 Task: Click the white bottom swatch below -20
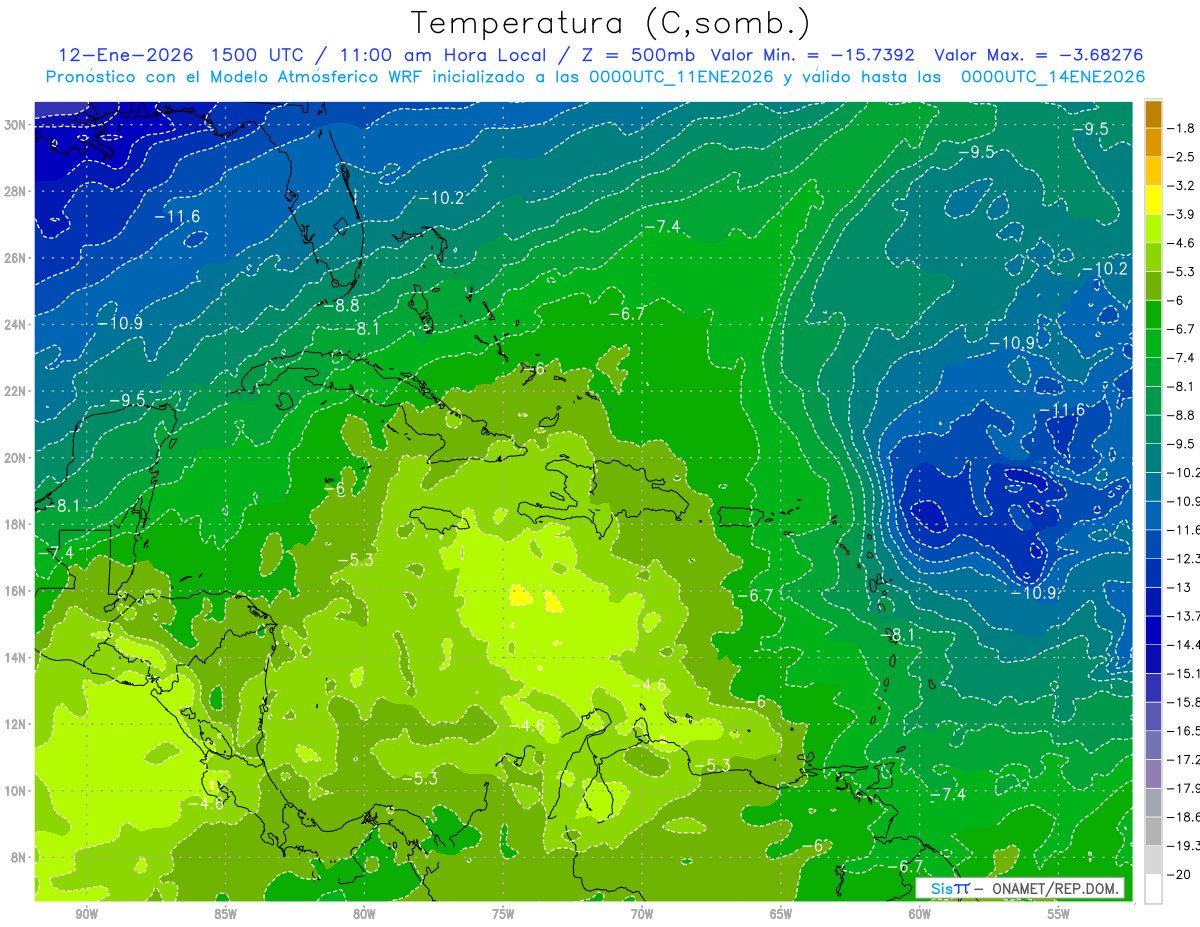coord(1153,889)
